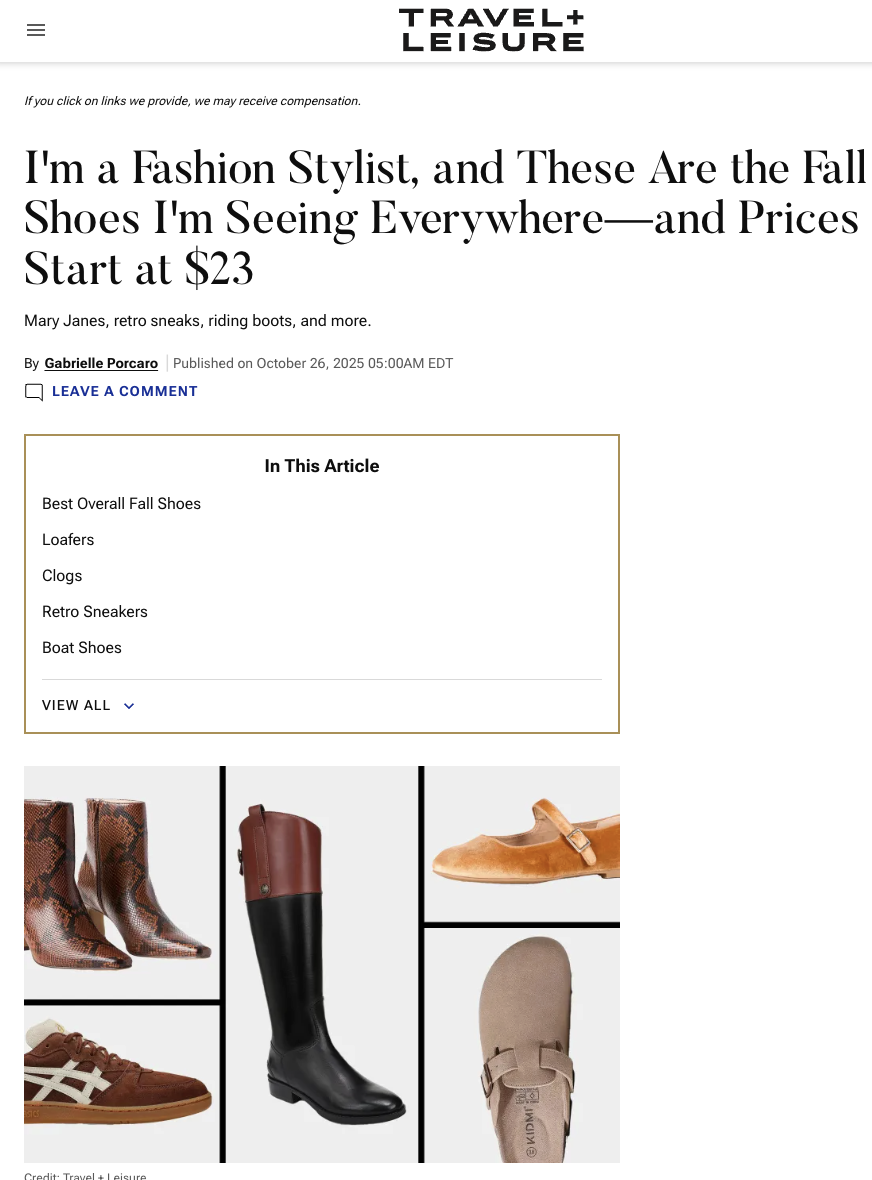Select the taupe suede clog image
872x1180 pixels.
click(522, 1045)
